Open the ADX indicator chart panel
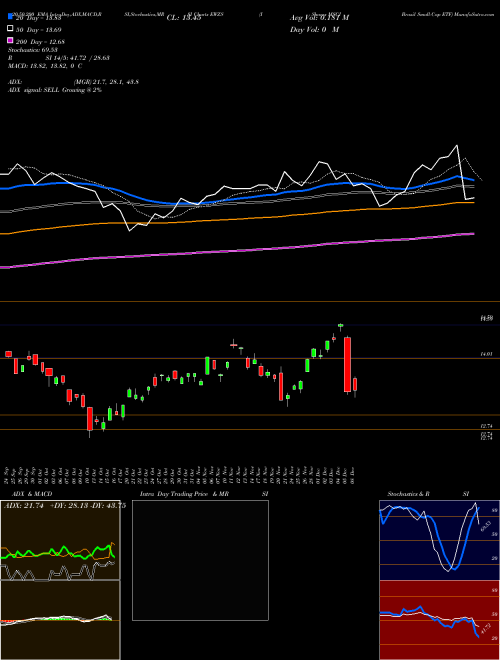This screenshot has width=500, height=660. click(60, 540)
